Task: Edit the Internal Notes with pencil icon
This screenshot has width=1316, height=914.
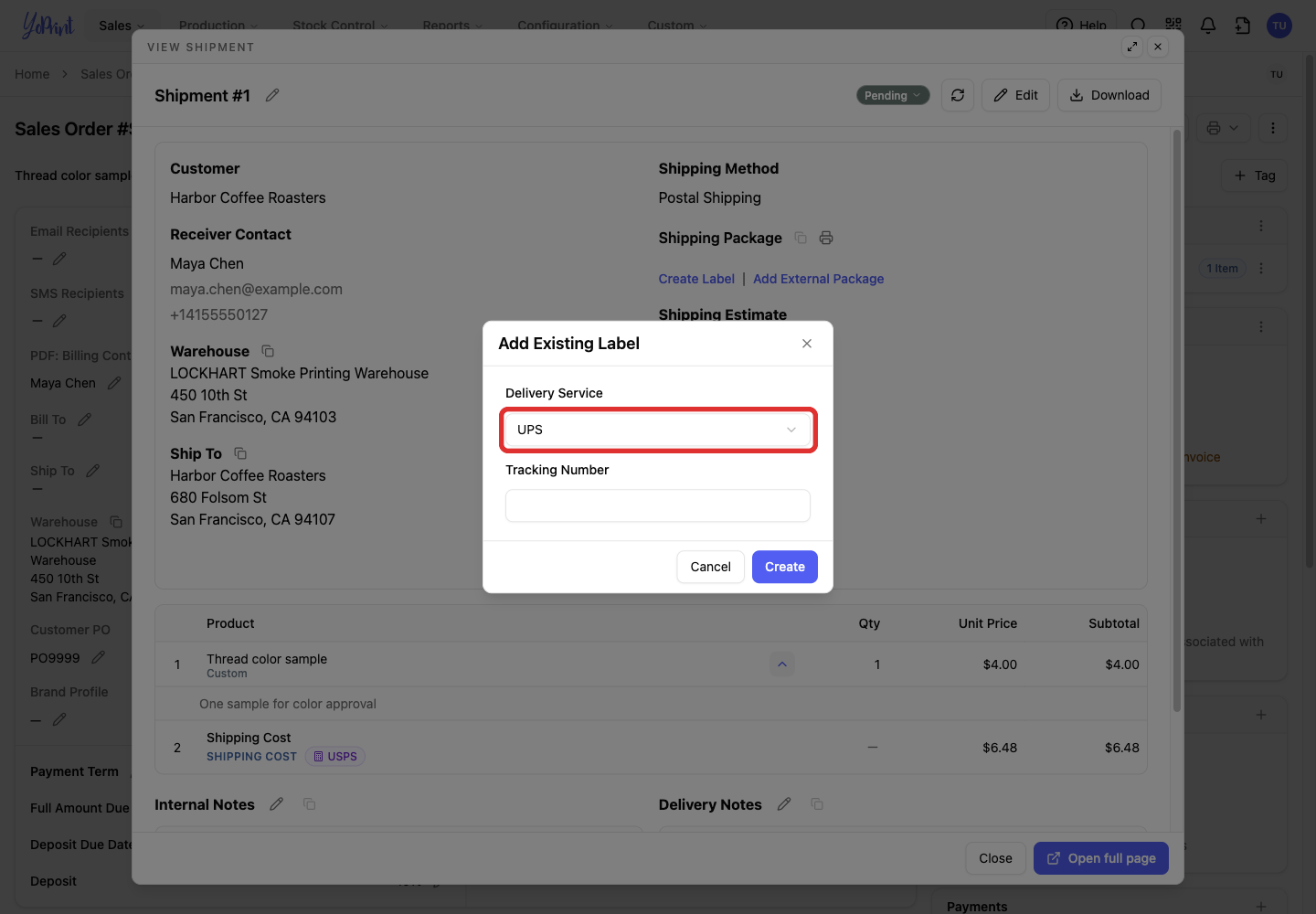Action: [x=277, y=804]
